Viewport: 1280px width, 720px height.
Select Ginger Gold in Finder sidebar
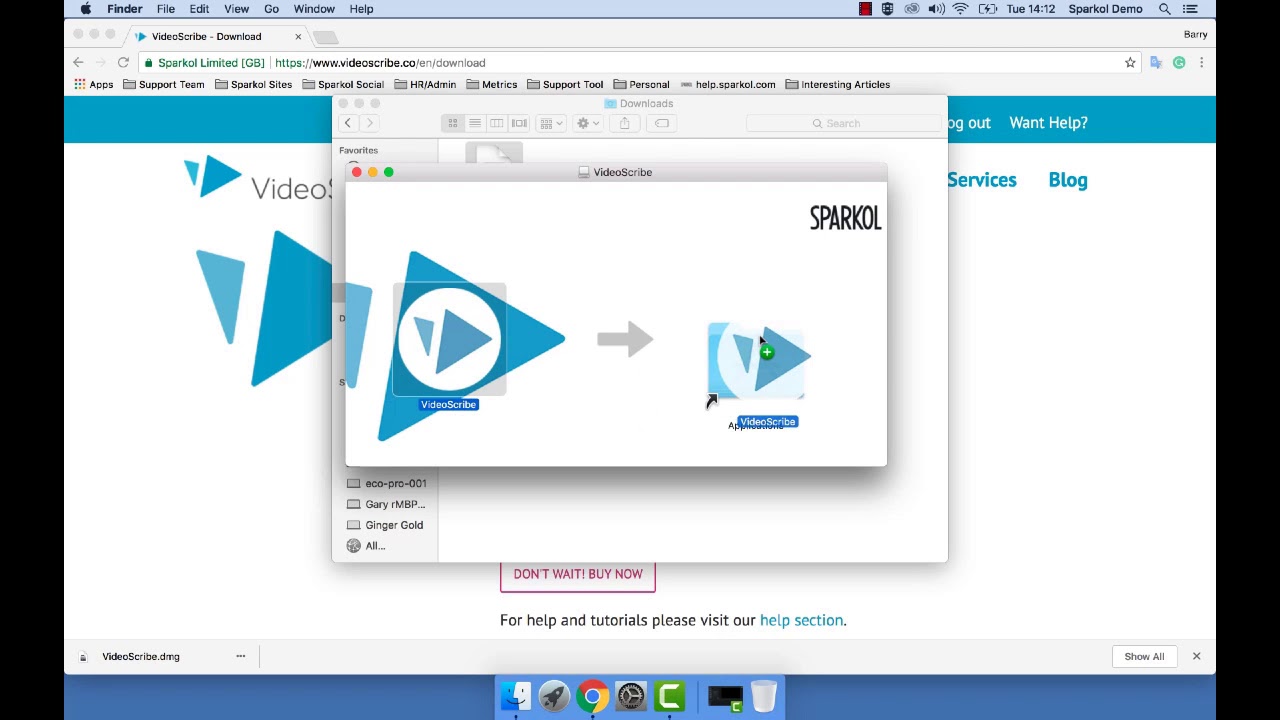point(386,525)
